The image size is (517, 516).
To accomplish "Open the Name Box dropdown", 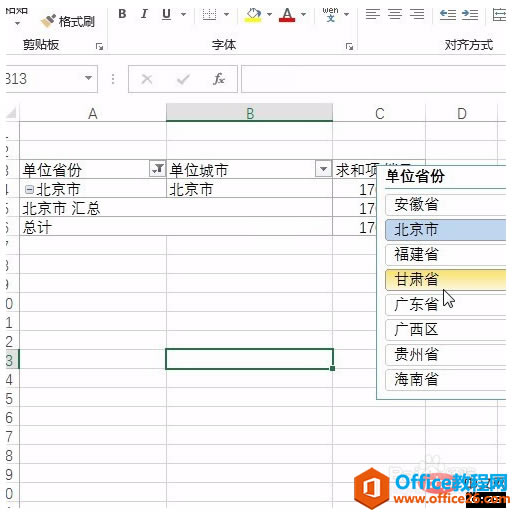I will [88, 78].
